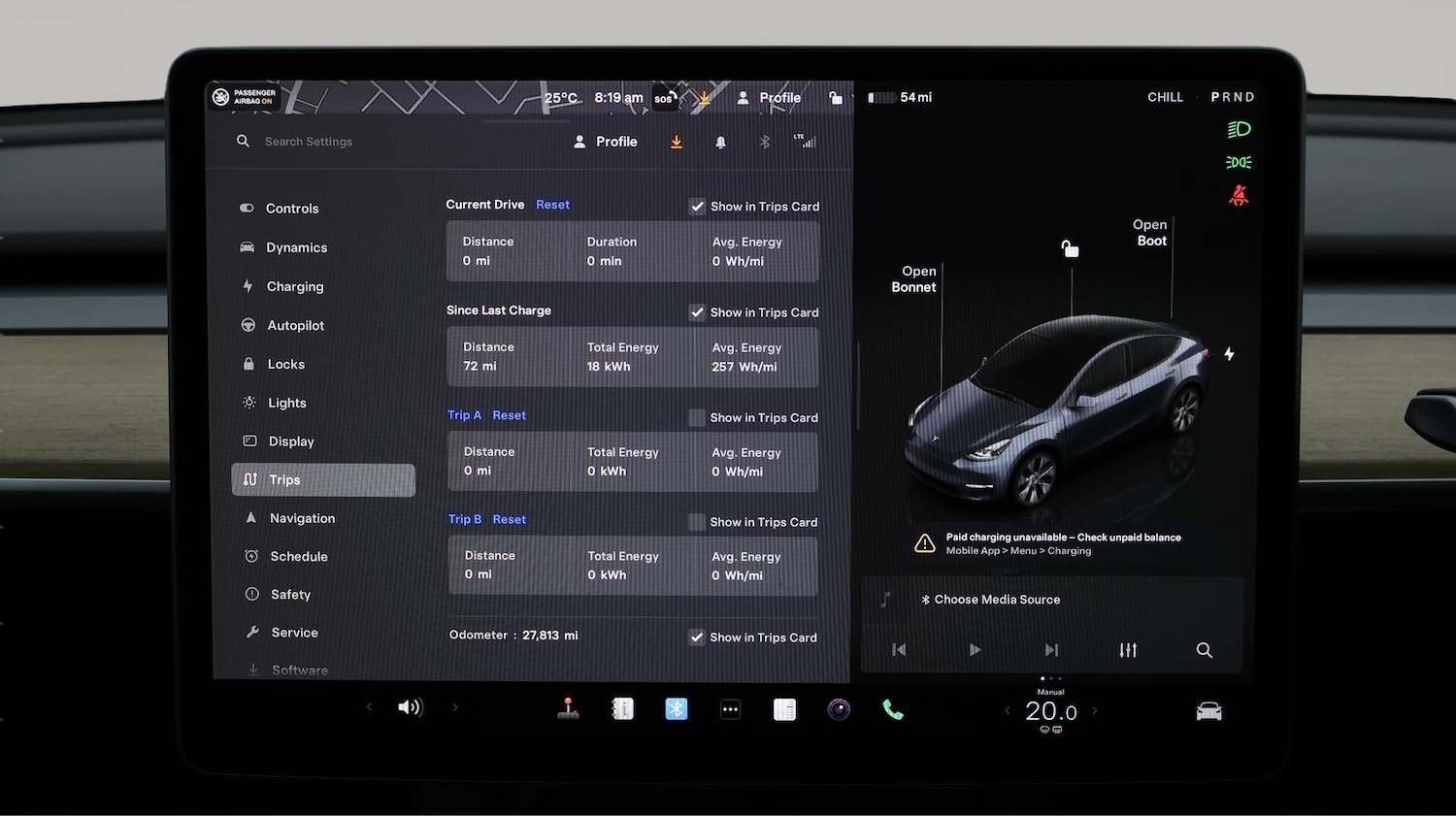Tap the media search magnifier icon
Screen dimensions: 1456x816
coord(1204,650)
